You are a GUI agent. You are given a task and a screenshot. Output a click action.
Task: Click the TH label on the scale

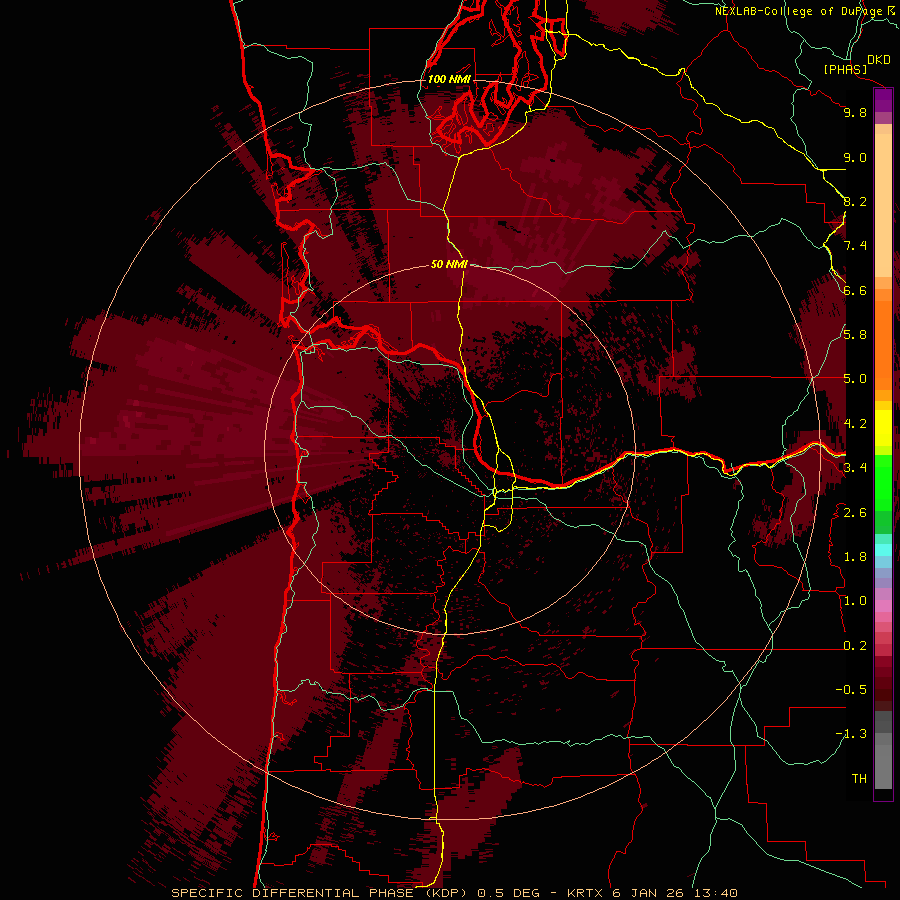coord(859,779)
